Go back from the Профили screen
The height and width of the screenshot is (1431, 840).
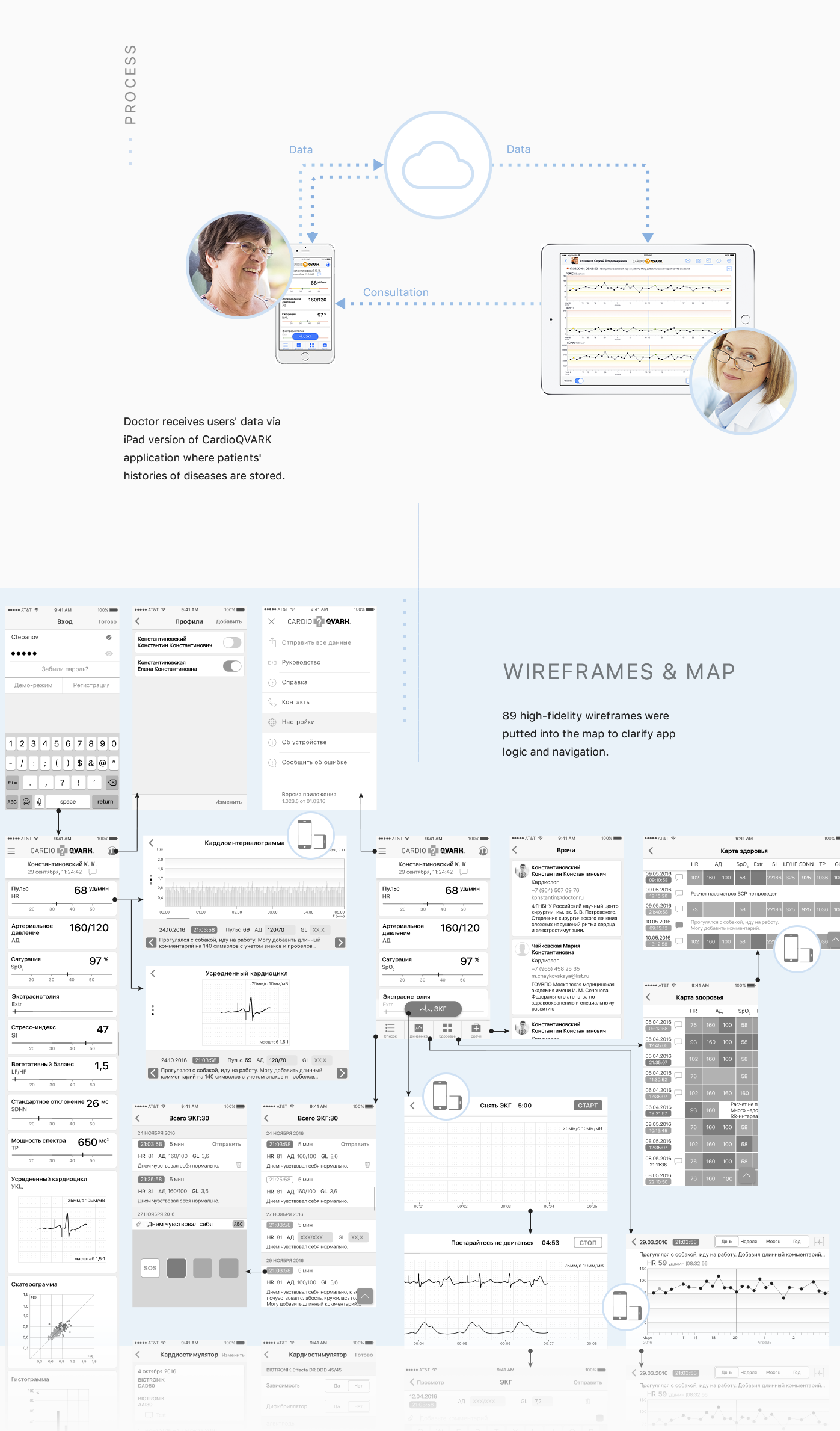click(x=138, y=621)
